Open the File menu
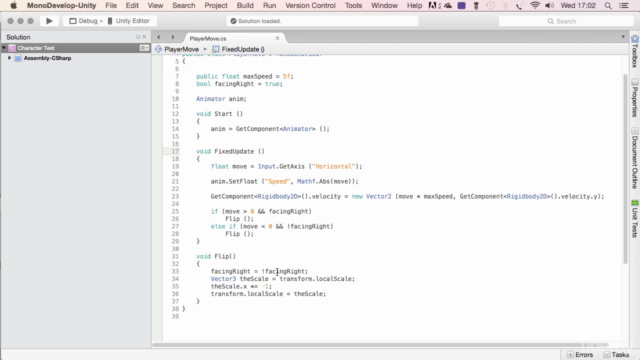Viewport: 640px width, 360px height. pyautogui.click(x=111, y=5)
